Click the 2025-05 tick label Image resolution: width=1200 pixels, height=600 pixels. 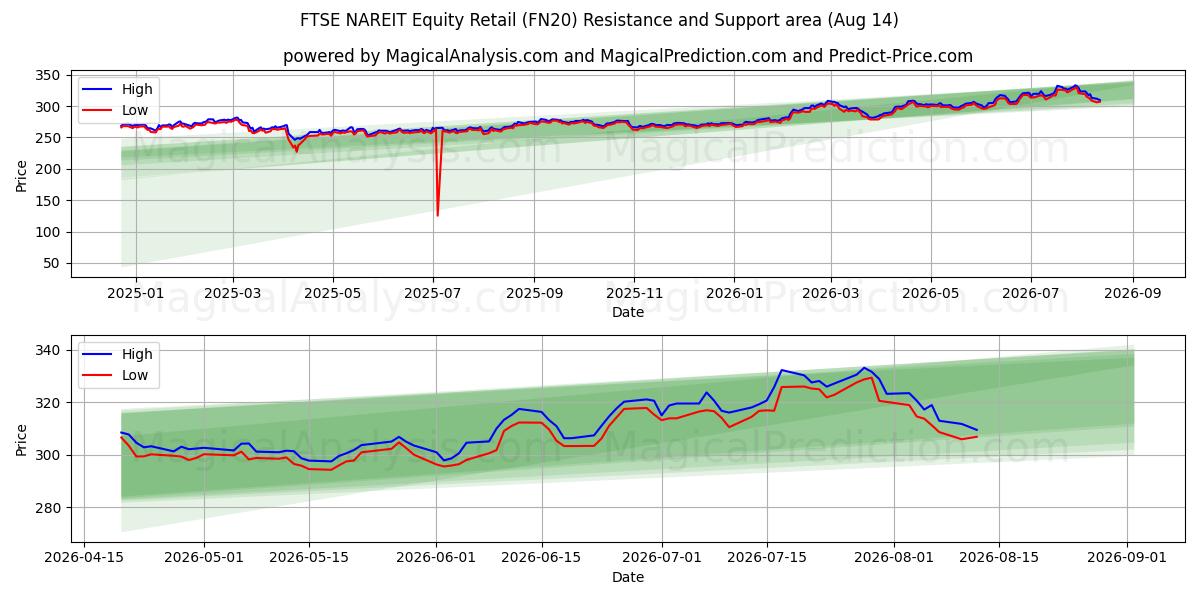333,294
